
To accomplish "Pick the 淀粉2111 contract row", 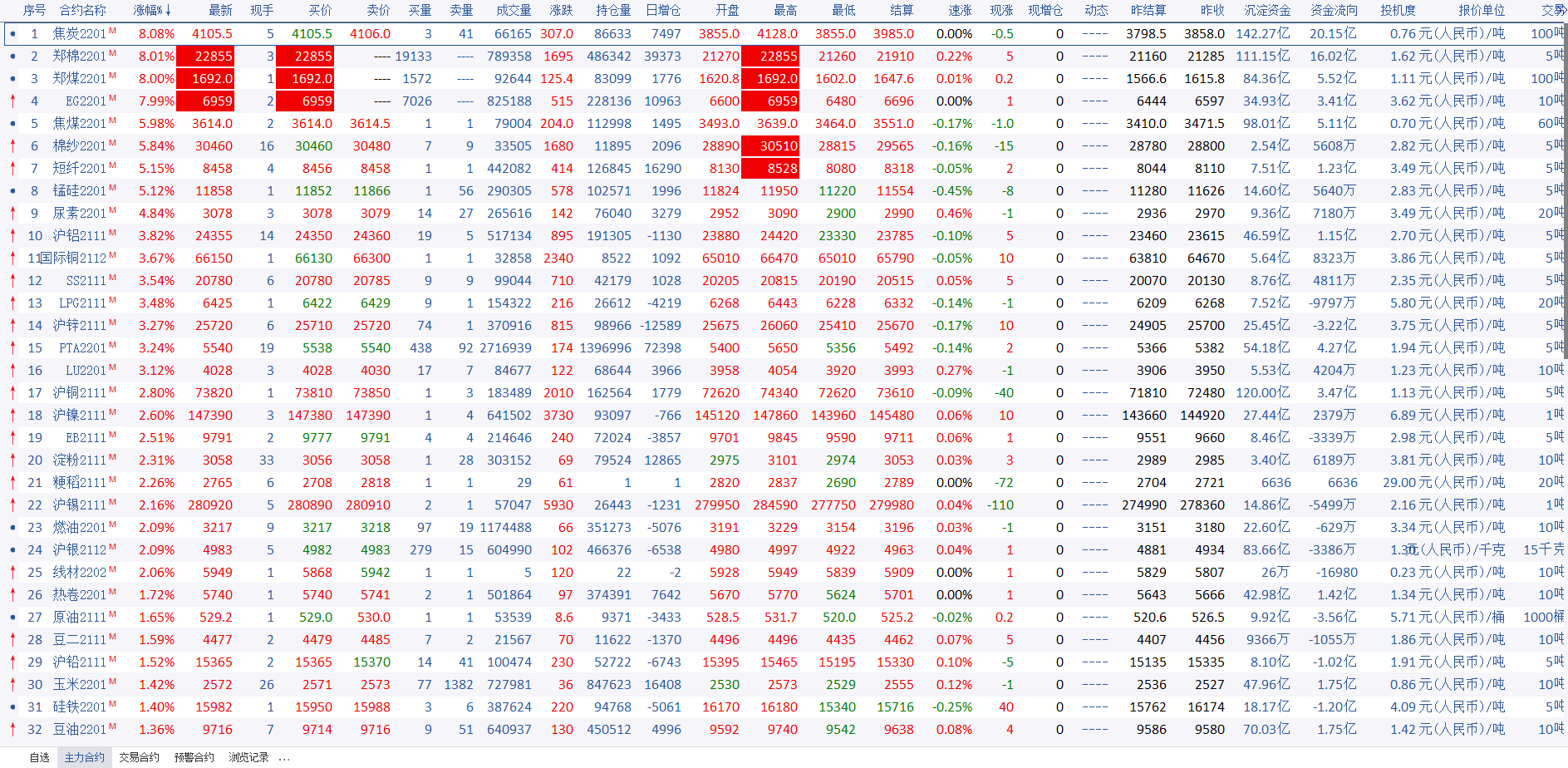I will click(784, 460).
